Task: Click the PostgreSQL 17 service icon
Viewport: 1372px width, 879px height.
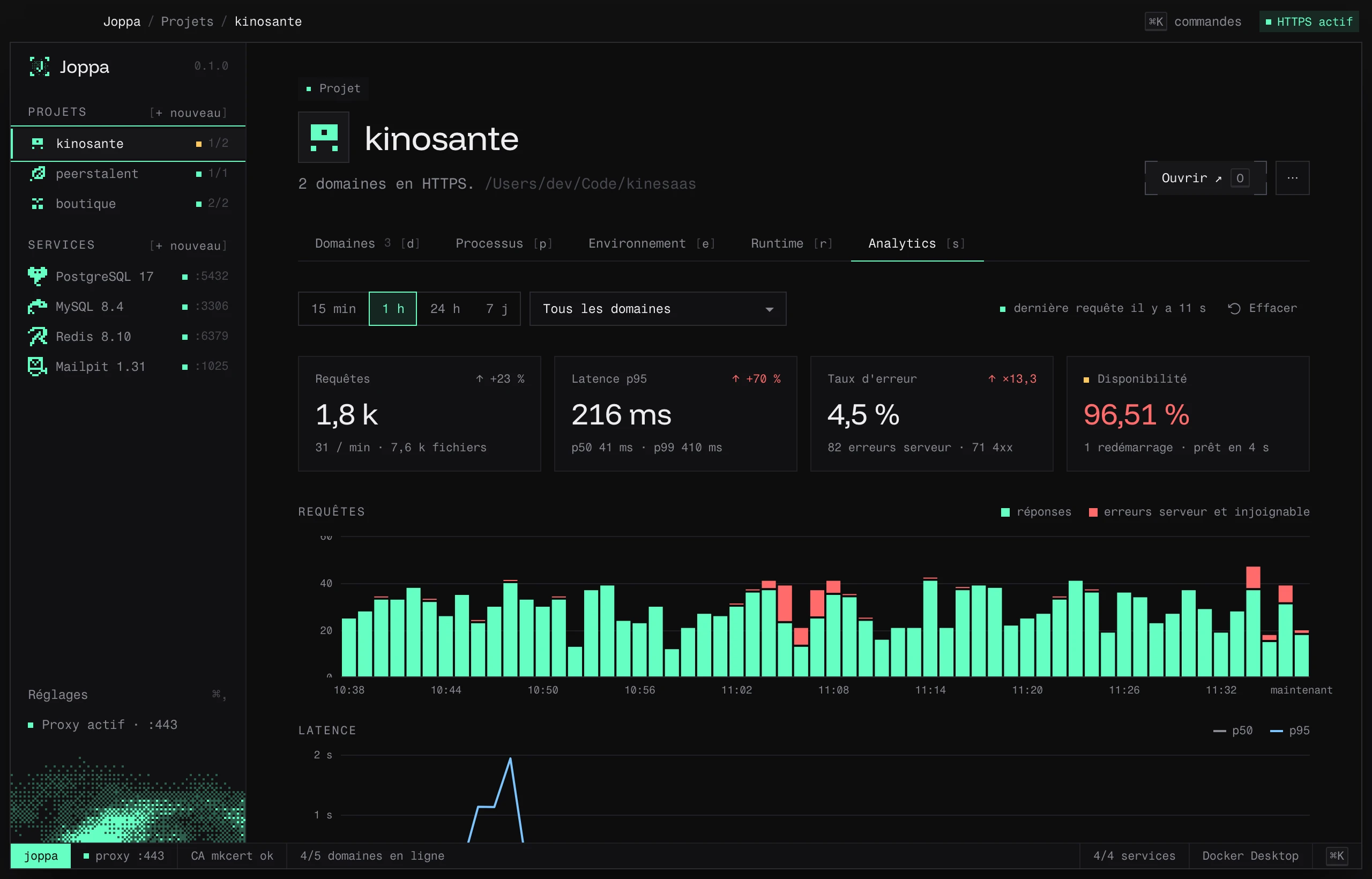Action: pyautogui.click(x=38, y=276)
